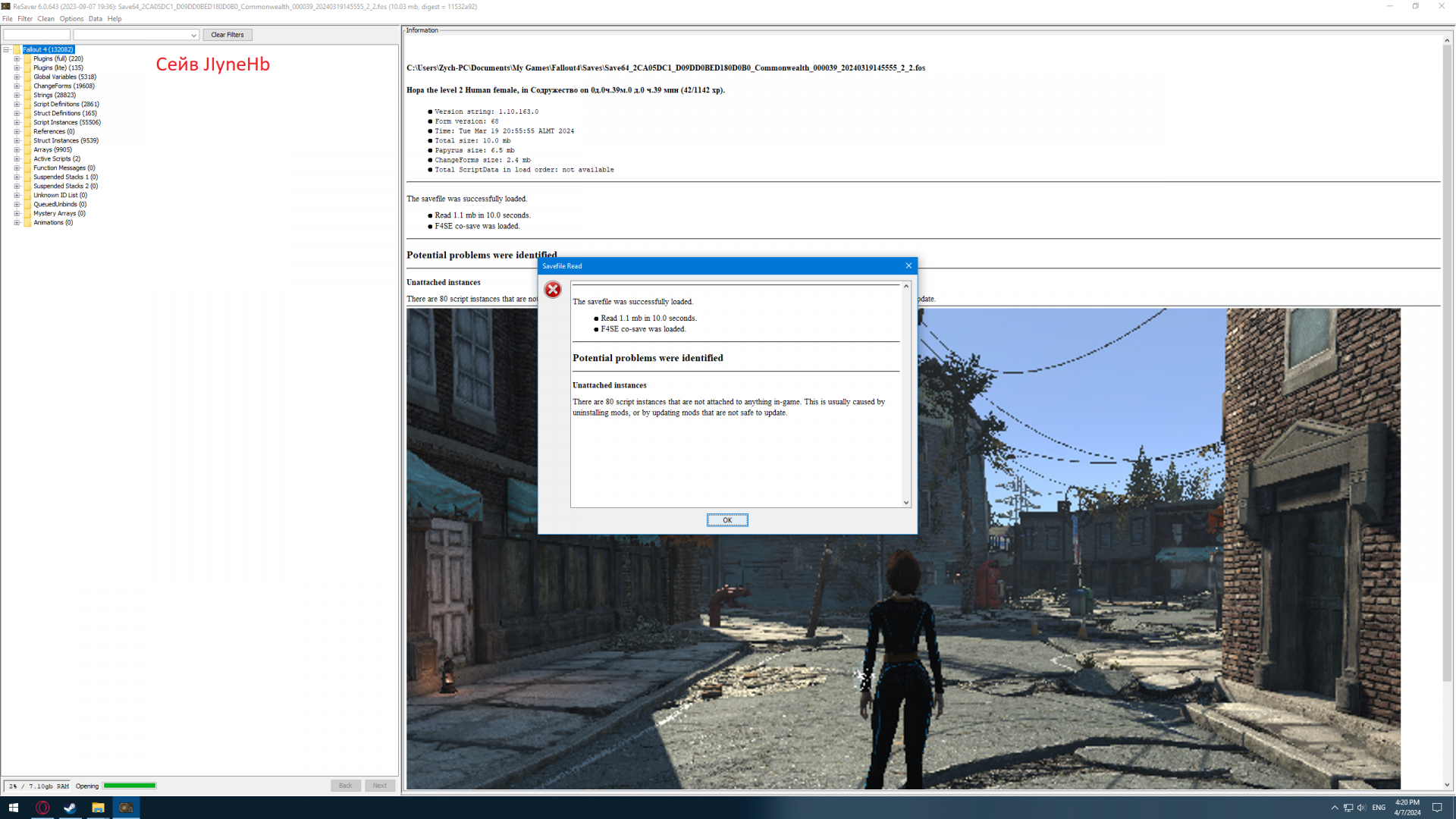1456x819 pixels.
Task: Expand the Plugins (full) tree node
Action: (x=17, y=59)
